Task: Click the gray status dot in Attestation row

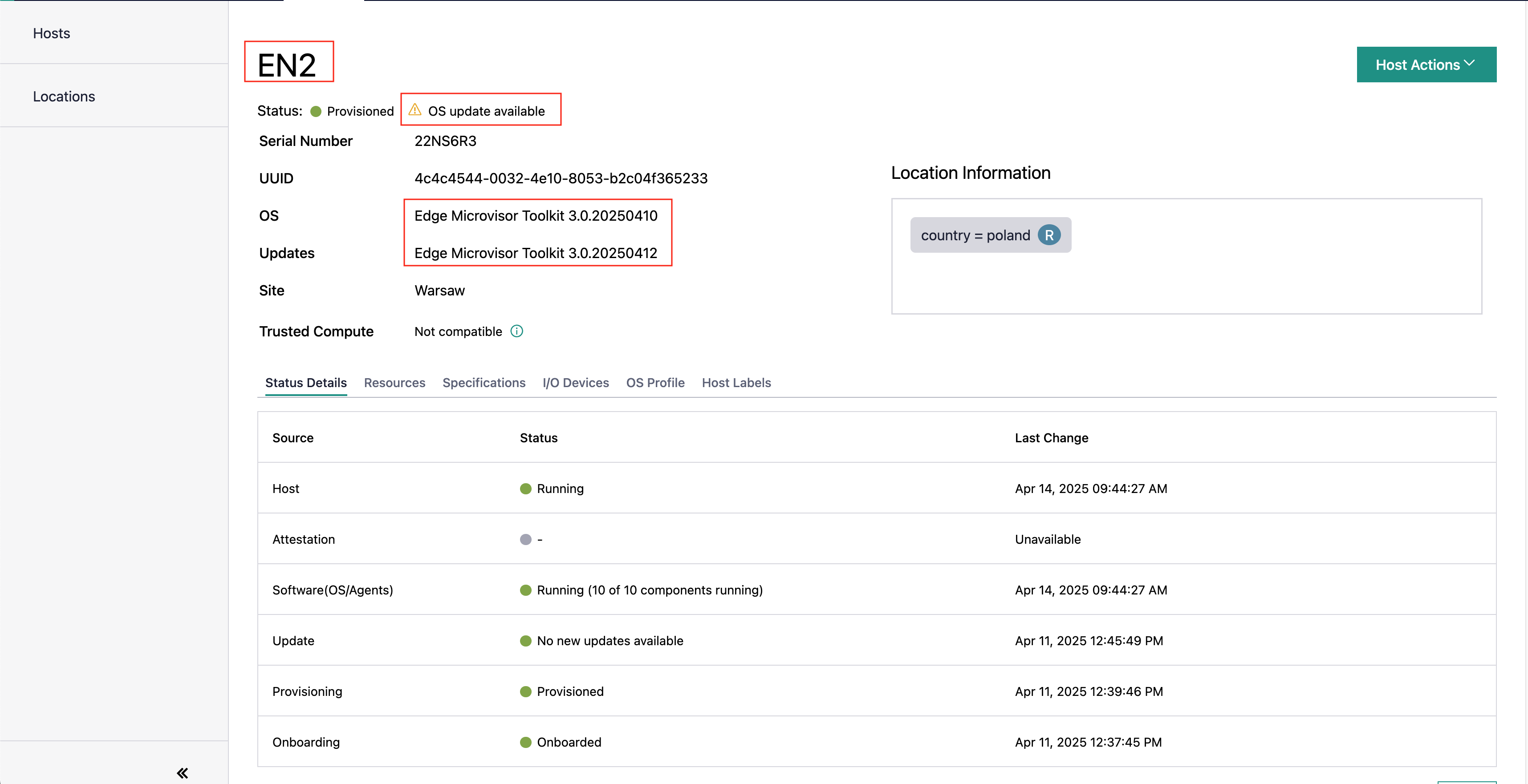Action: (x=525, y=539)
